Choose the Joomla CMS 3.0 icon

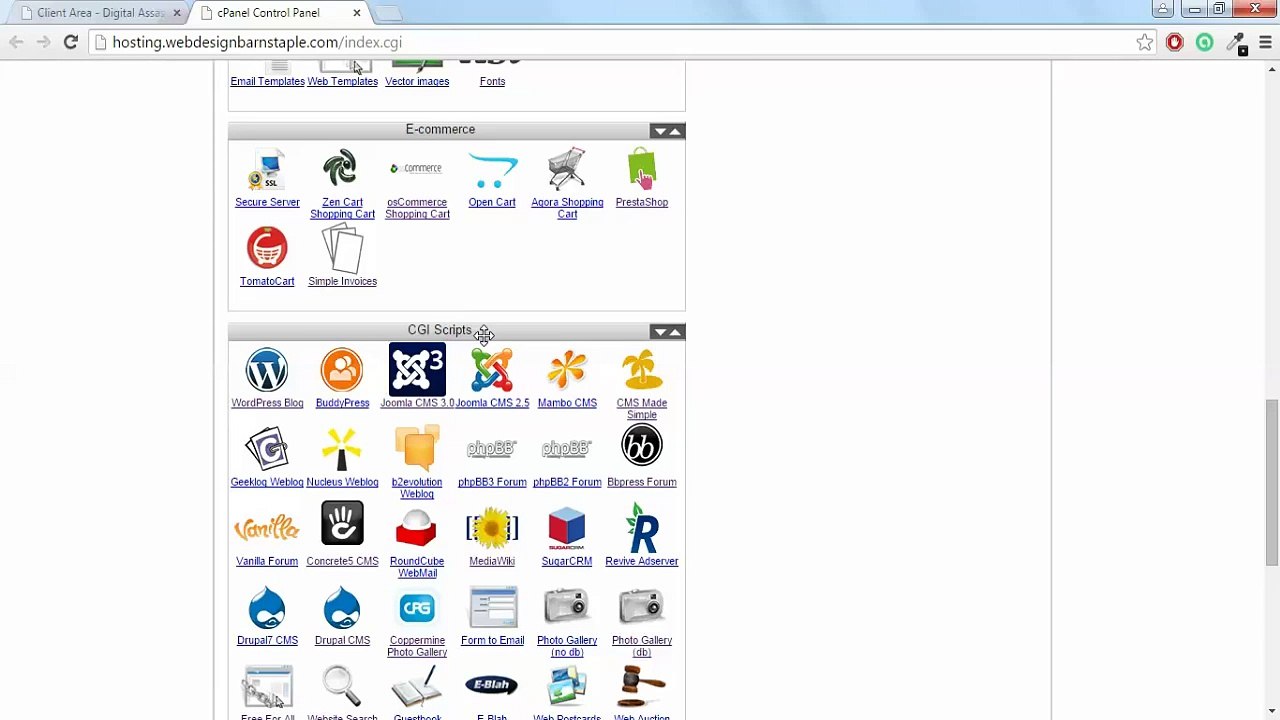coord(417,370)
